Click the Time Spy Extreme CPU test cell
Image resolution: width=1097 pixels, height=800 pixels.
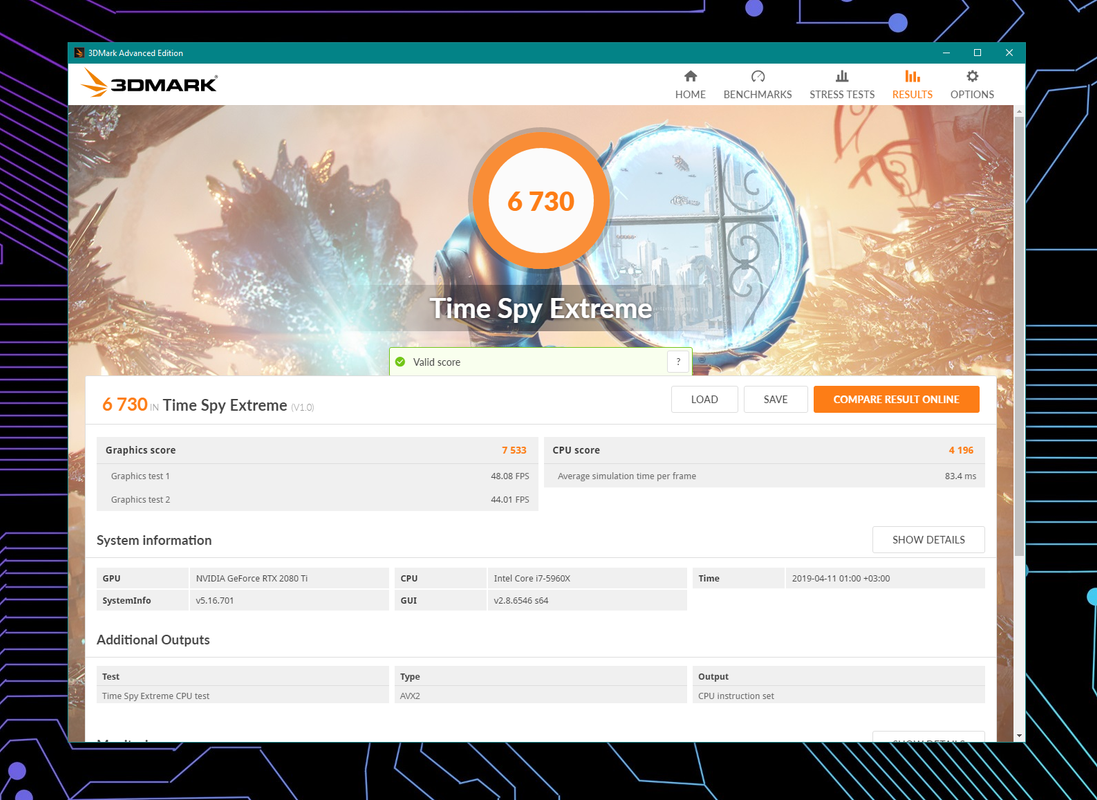coord(243,696)
